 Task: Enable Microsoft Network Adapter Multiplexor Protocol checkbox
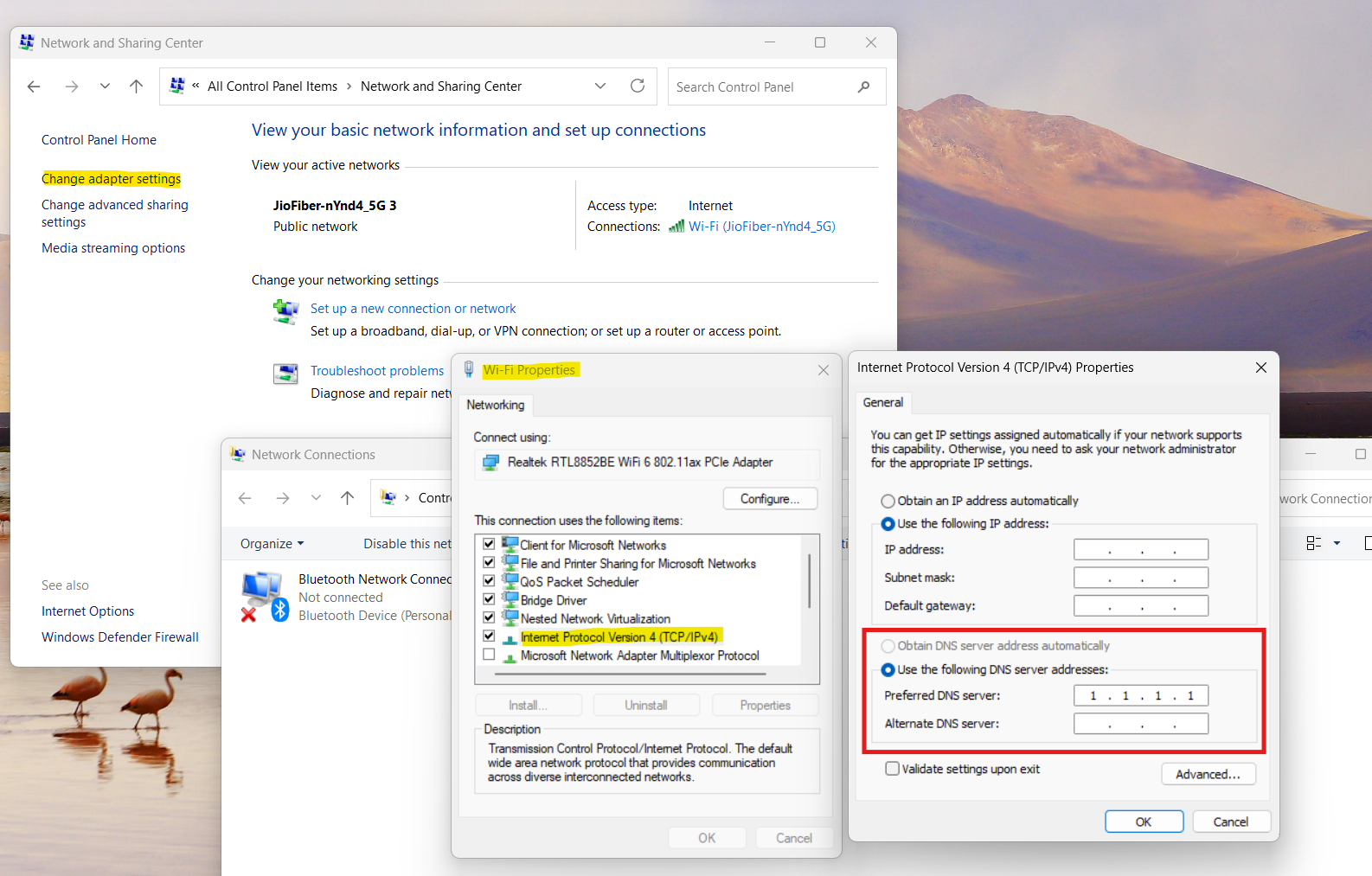pos(489,655)
